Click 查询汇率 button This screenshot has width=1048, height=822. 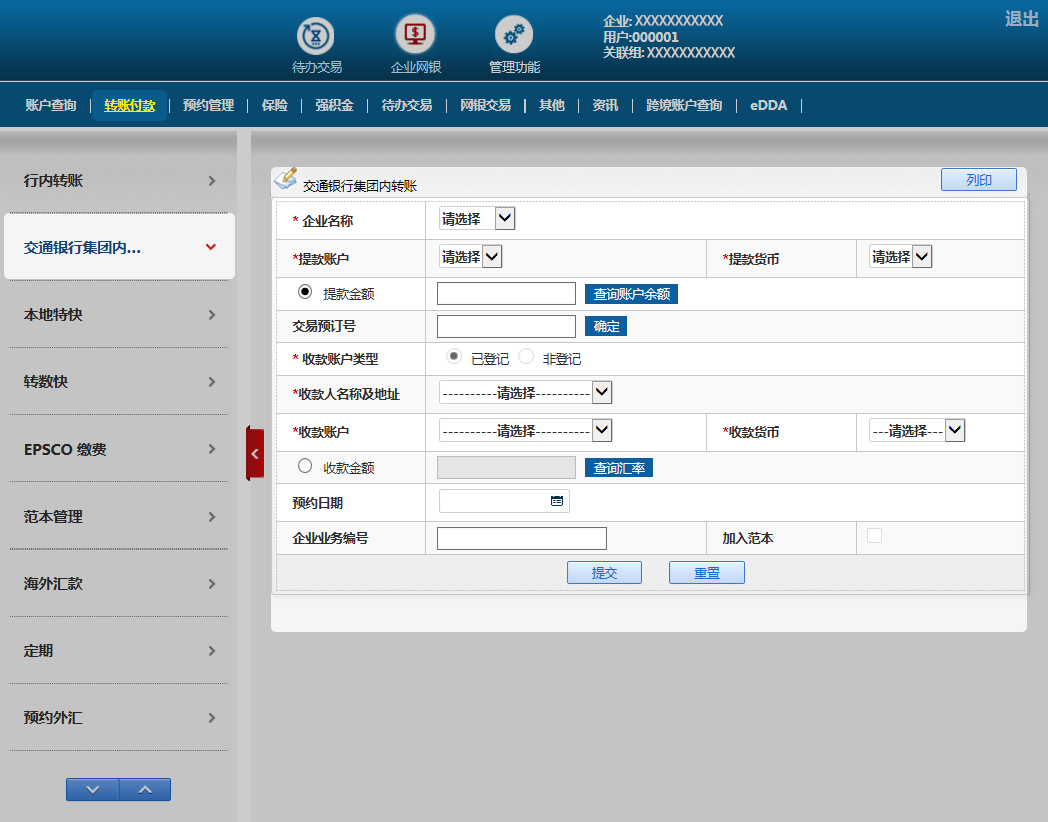click(x=619, y=468)
